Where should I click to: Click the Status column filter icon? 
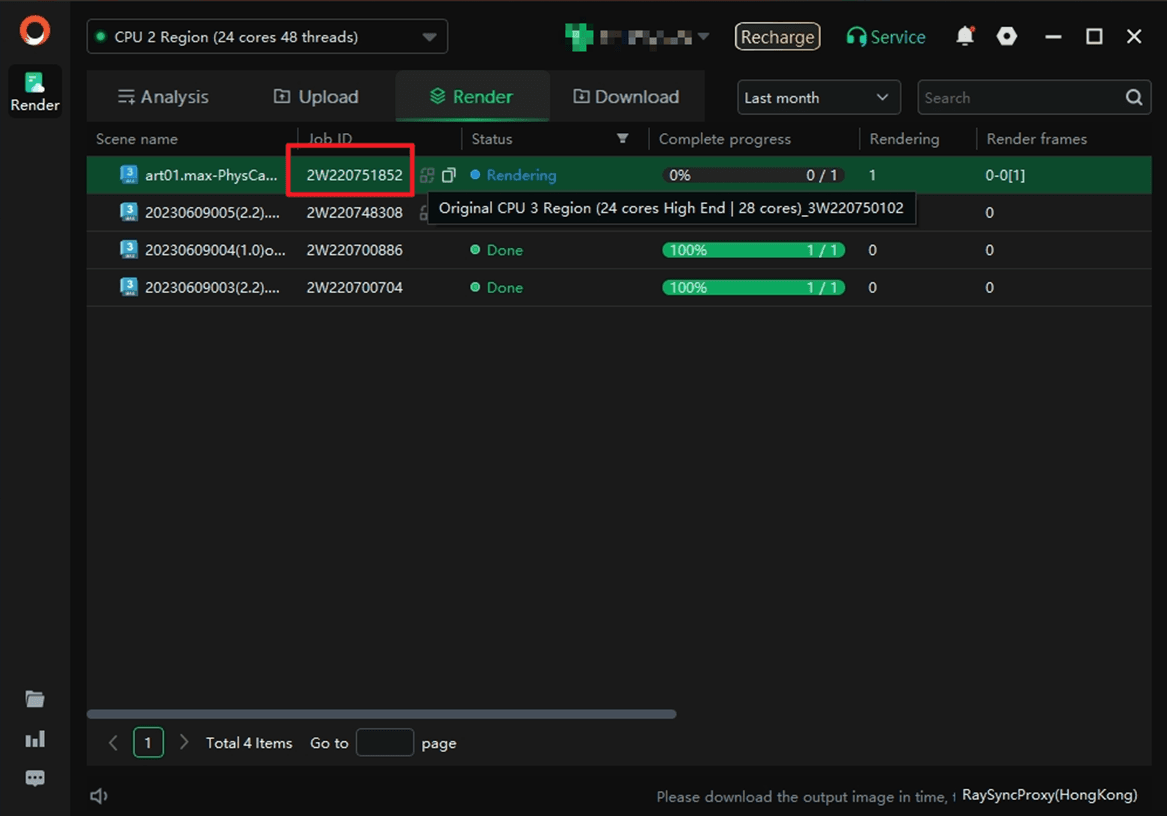click(622, 139)
